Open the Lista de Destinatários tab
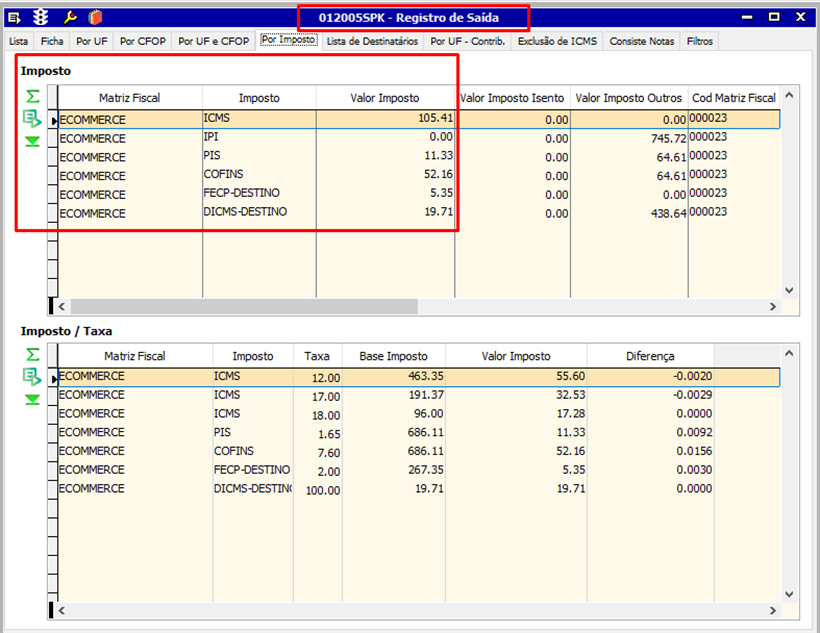820x633 pixels. [x=372, y=41]
